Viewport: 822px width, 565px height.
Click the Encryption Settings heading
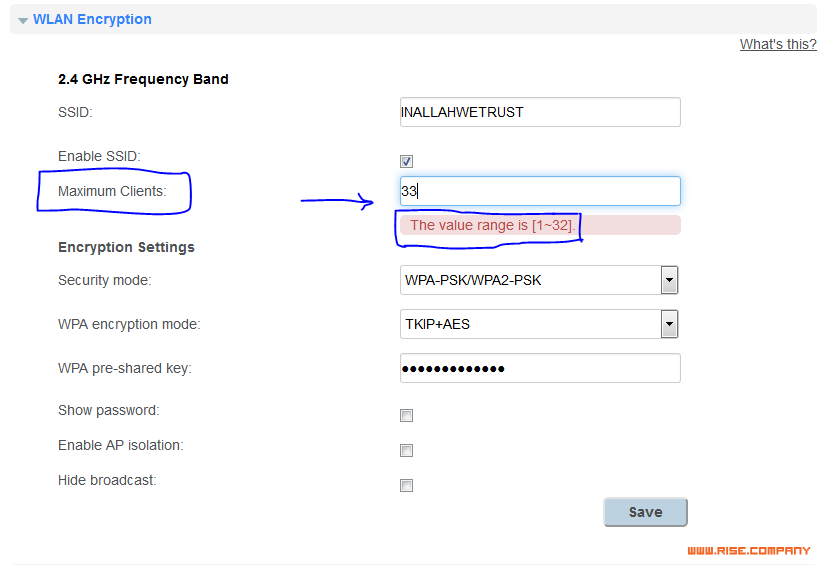126,247
